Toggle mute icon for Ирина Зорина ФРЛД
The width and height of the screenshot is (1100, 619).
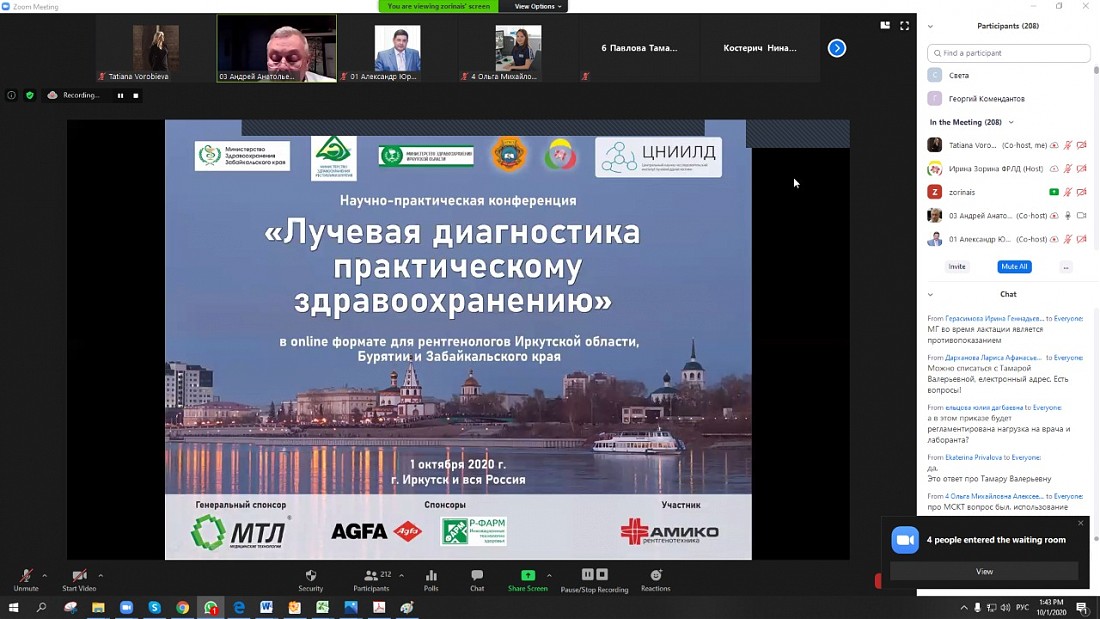point(1068,169)
